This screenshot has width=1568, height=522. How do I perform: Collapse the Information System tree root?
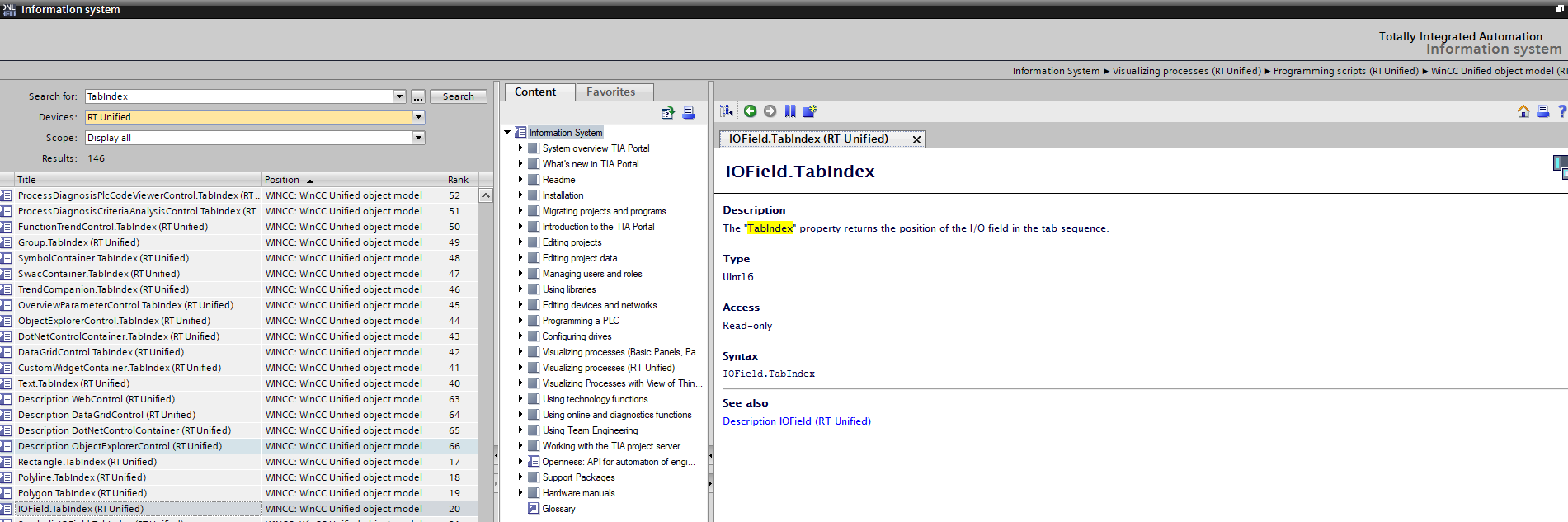tap(507, 133)
